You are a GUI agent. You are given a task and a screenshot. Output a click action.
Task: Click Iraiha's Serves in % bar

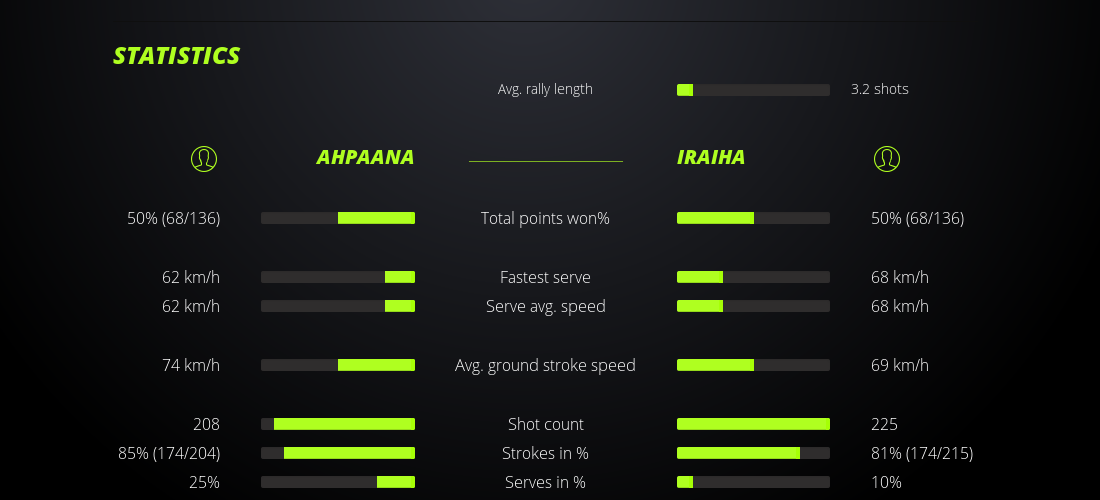pos(753,482)
